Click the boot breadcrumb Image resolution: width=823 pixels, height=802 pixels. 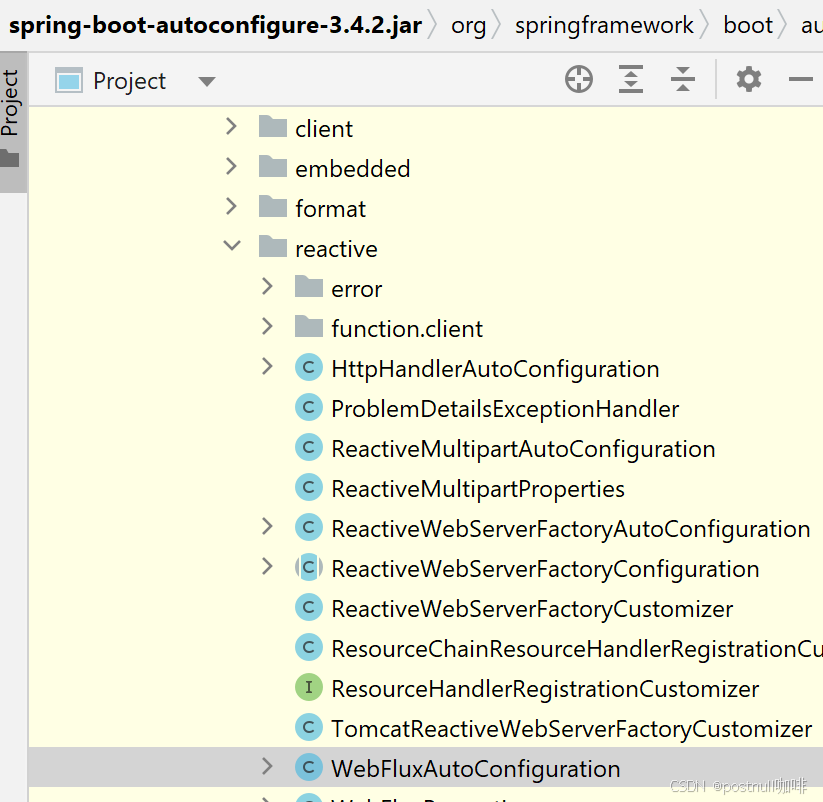tap(748, 25)
